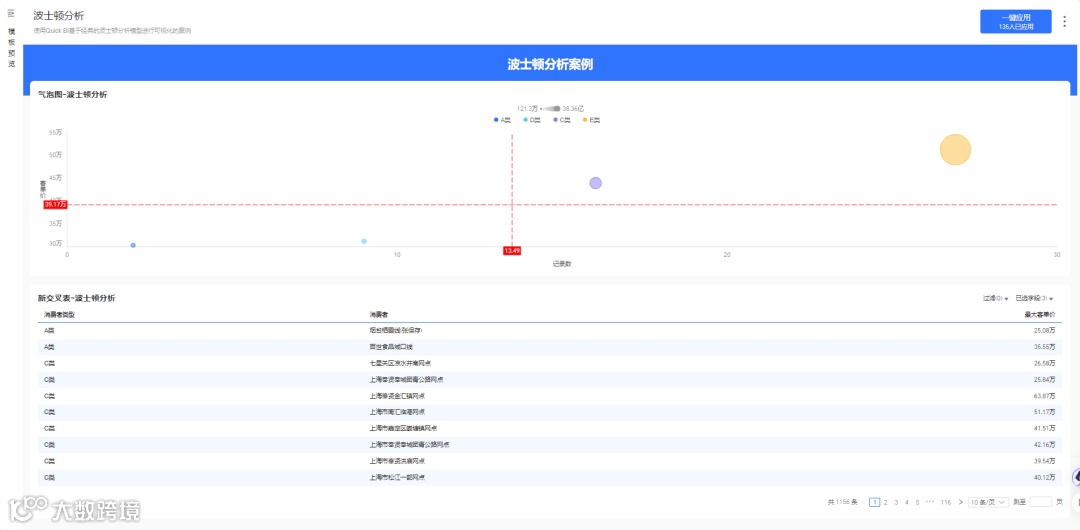Select the light blue D类 bubble
Viewport: 1080px width, 530px height.
click(364, 241)
